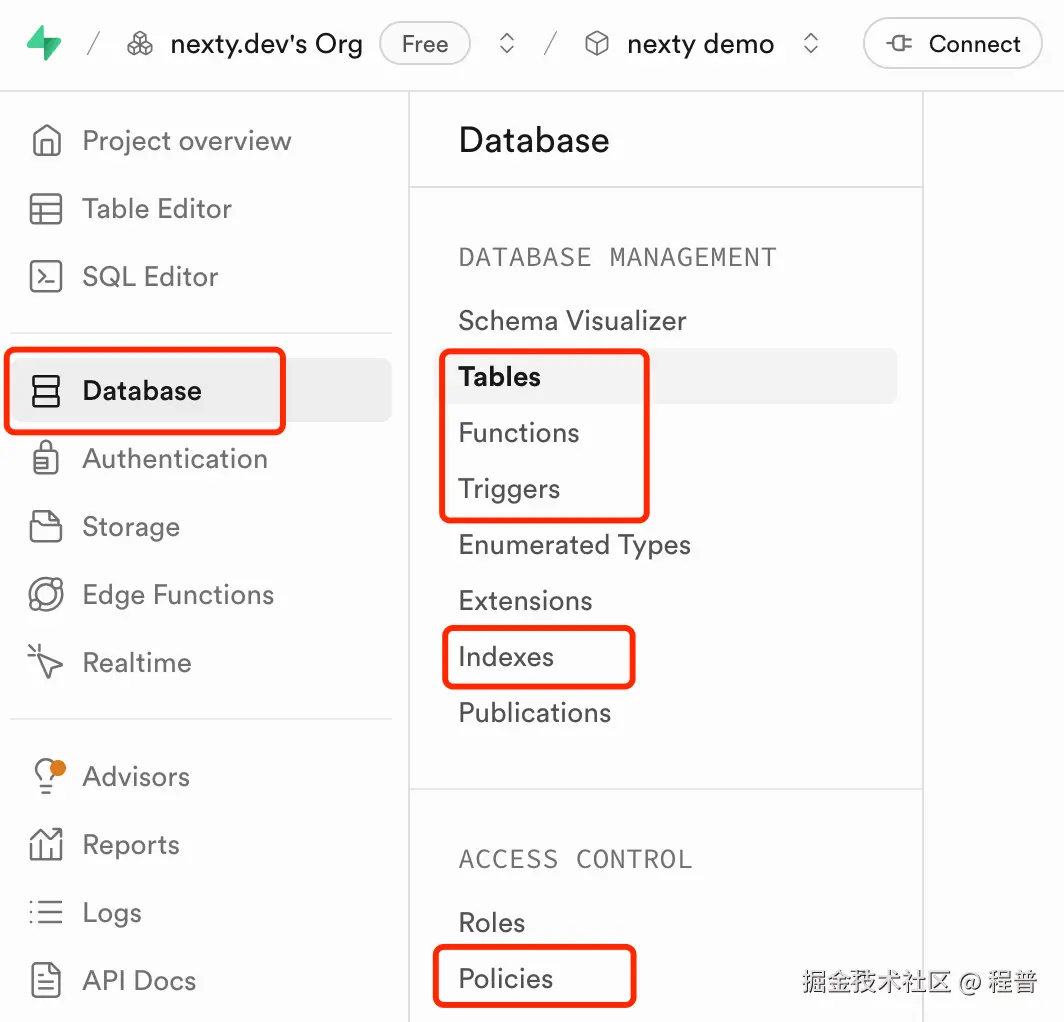Click the Free plan badge
Screen dimensions: 1064x1022
click(x=425, y=44)
